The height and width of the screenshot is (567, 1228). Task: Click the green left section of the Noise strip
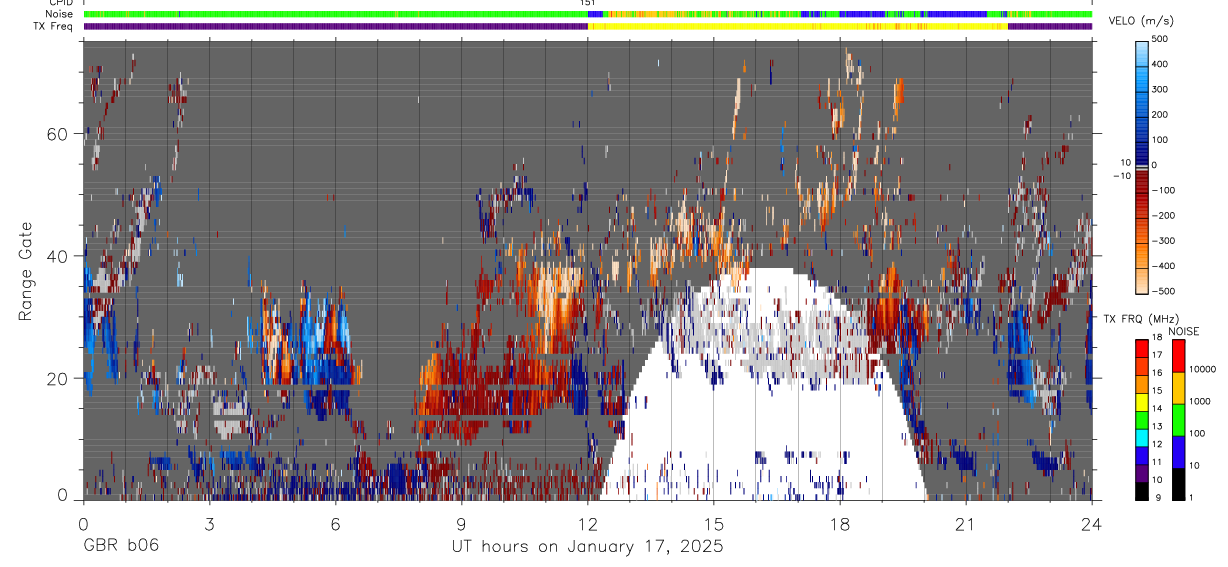336,14
